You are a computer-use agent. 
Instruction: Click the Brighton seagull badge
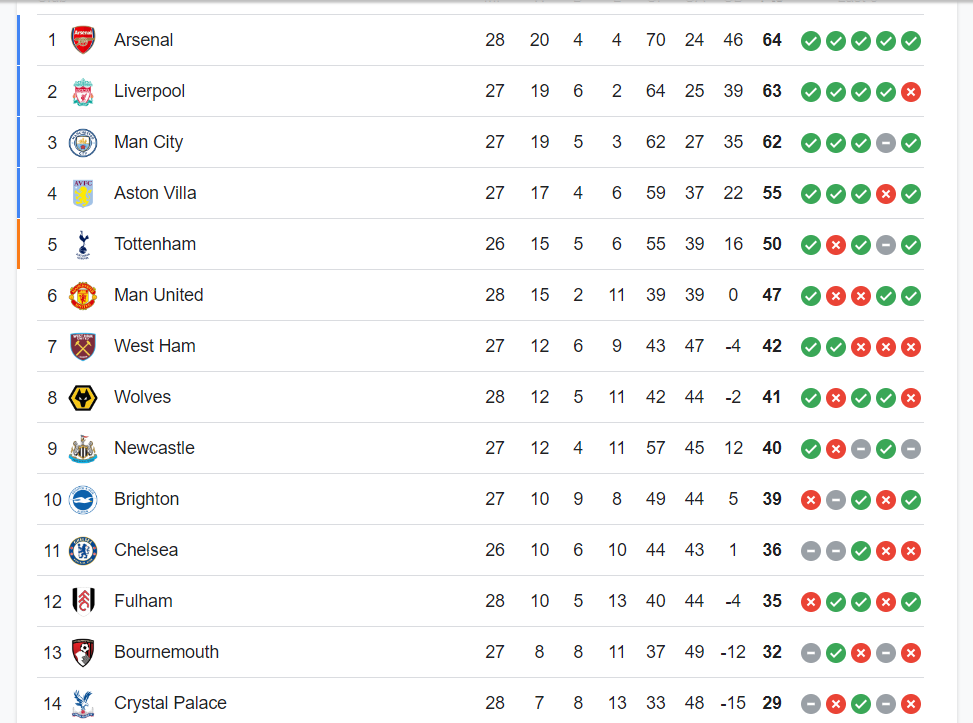click(83, 499)
